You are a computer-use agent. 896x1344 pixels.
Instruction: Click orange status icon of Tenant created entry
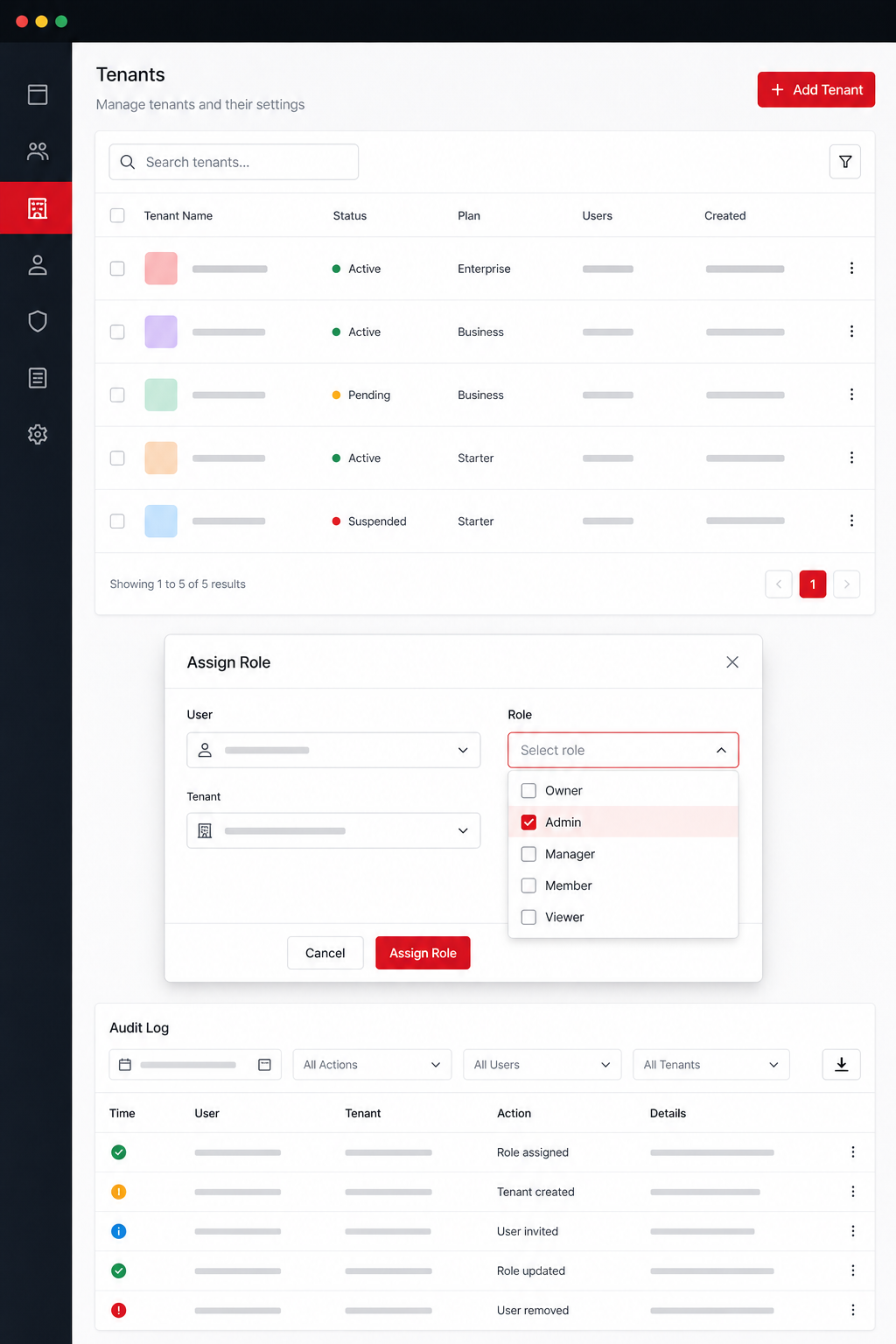(119, 1192)
